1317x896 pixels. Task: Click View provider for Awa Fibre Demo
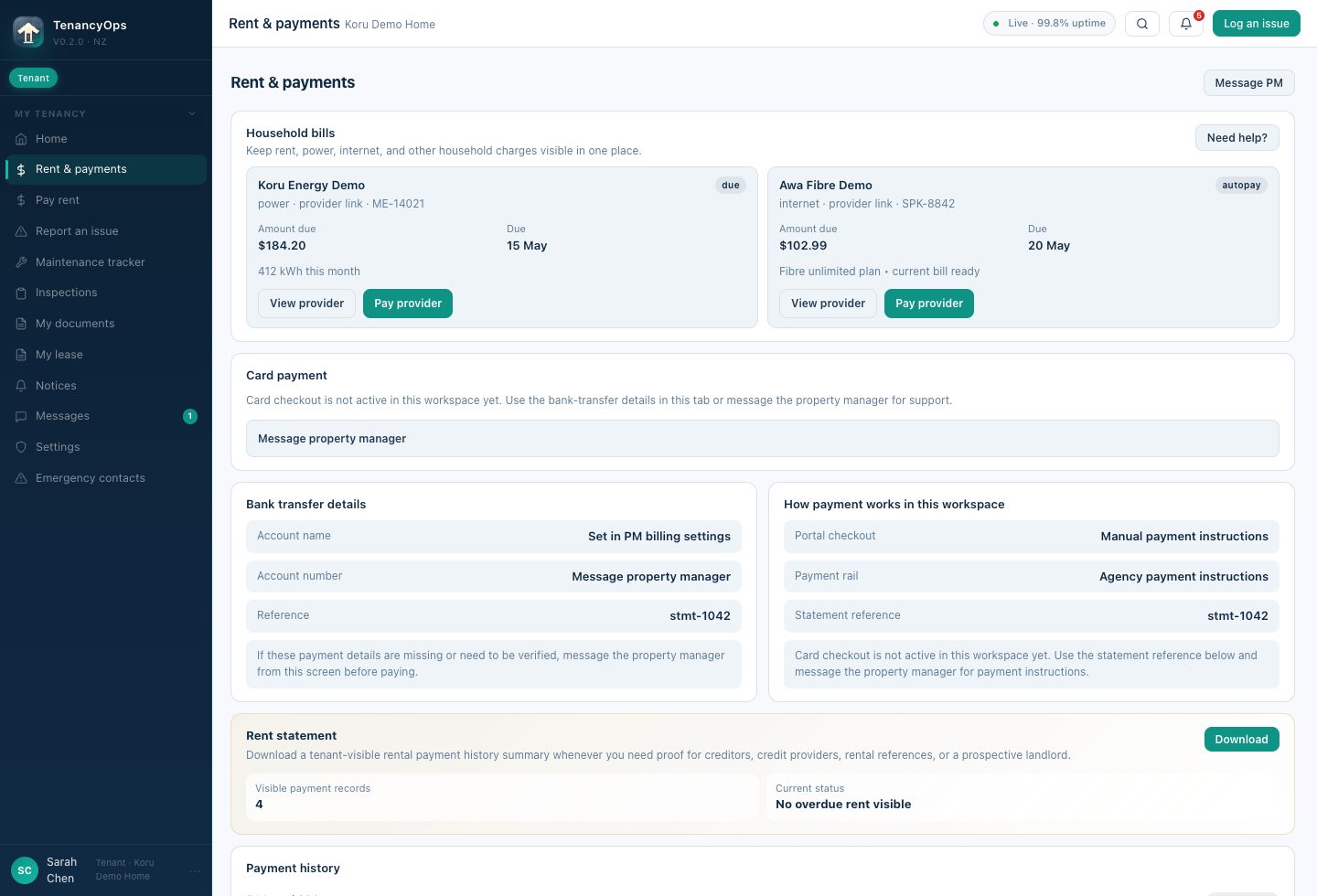click(828, 304)
